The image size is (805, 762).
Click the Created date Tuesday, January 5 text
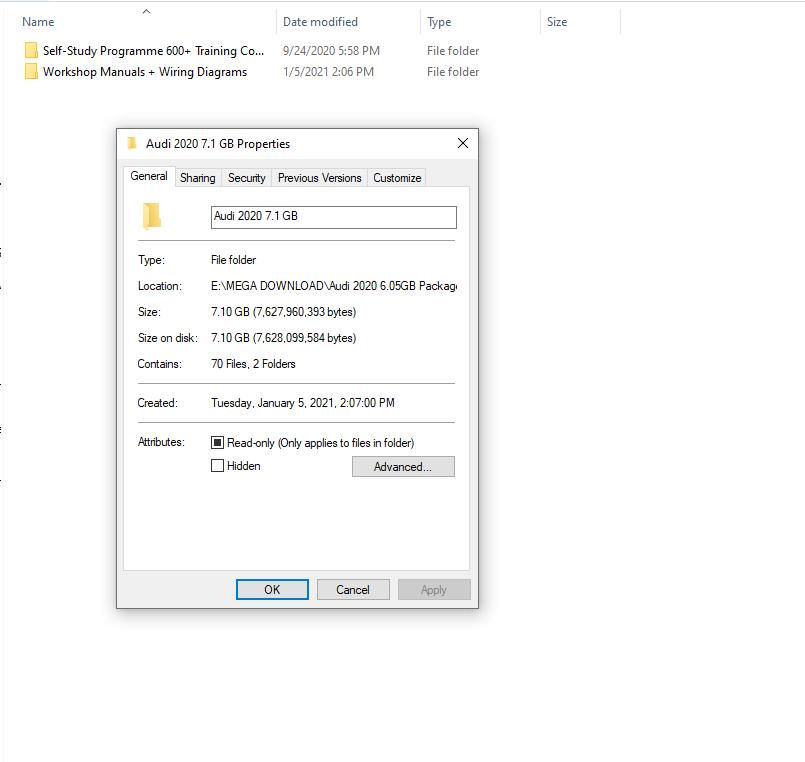[x=302, y=403]
